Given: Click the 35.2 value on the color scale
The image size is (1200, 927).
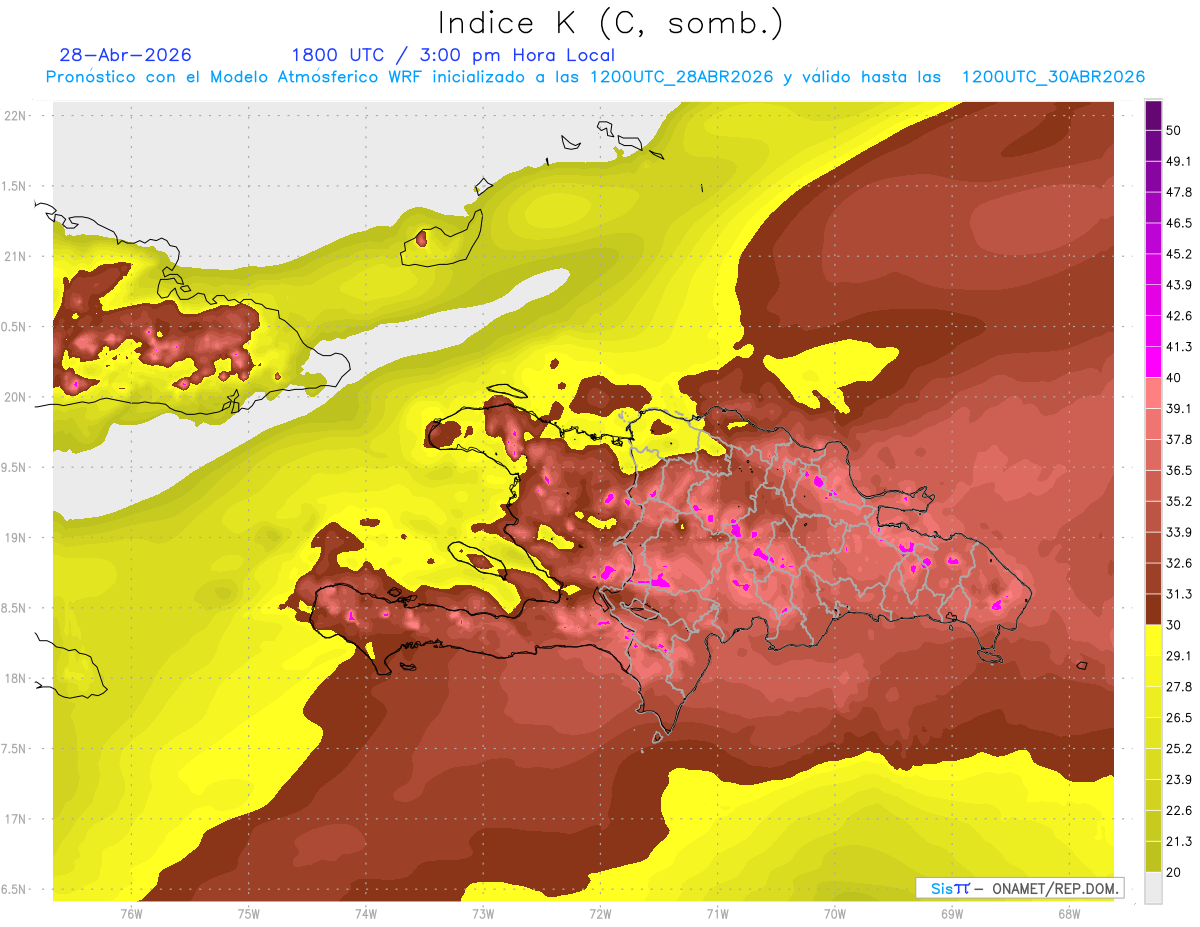Looking at the screenshot, I should (x=1179, y=501).
